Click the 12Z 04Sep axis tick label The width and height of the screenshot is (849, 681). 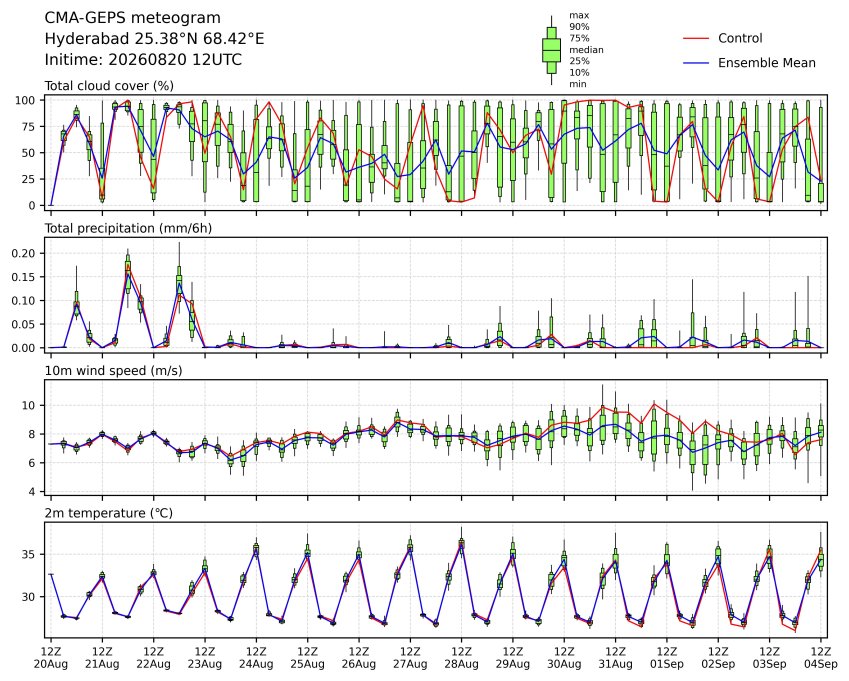pos(821,657)
